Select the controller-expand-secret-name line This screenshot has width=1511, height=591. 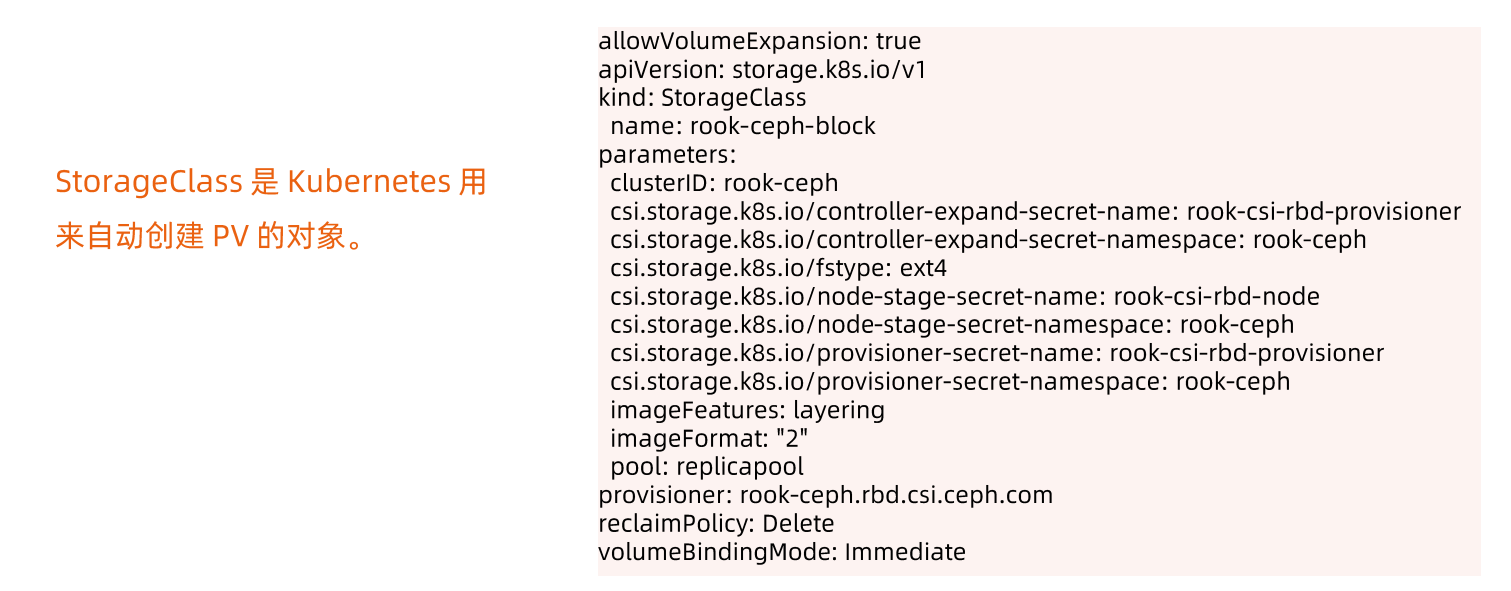coord(1036,212)
